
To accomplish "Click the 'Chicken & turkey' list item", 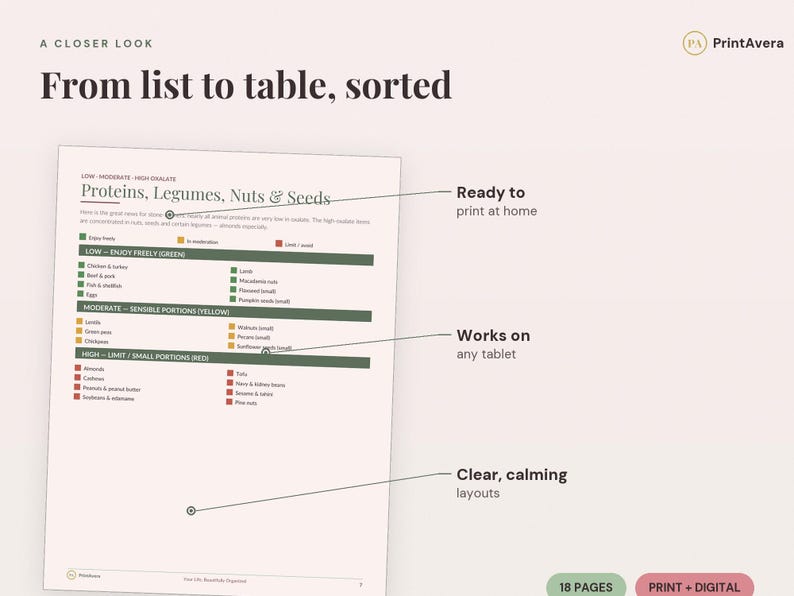I will tap(103, 266).
